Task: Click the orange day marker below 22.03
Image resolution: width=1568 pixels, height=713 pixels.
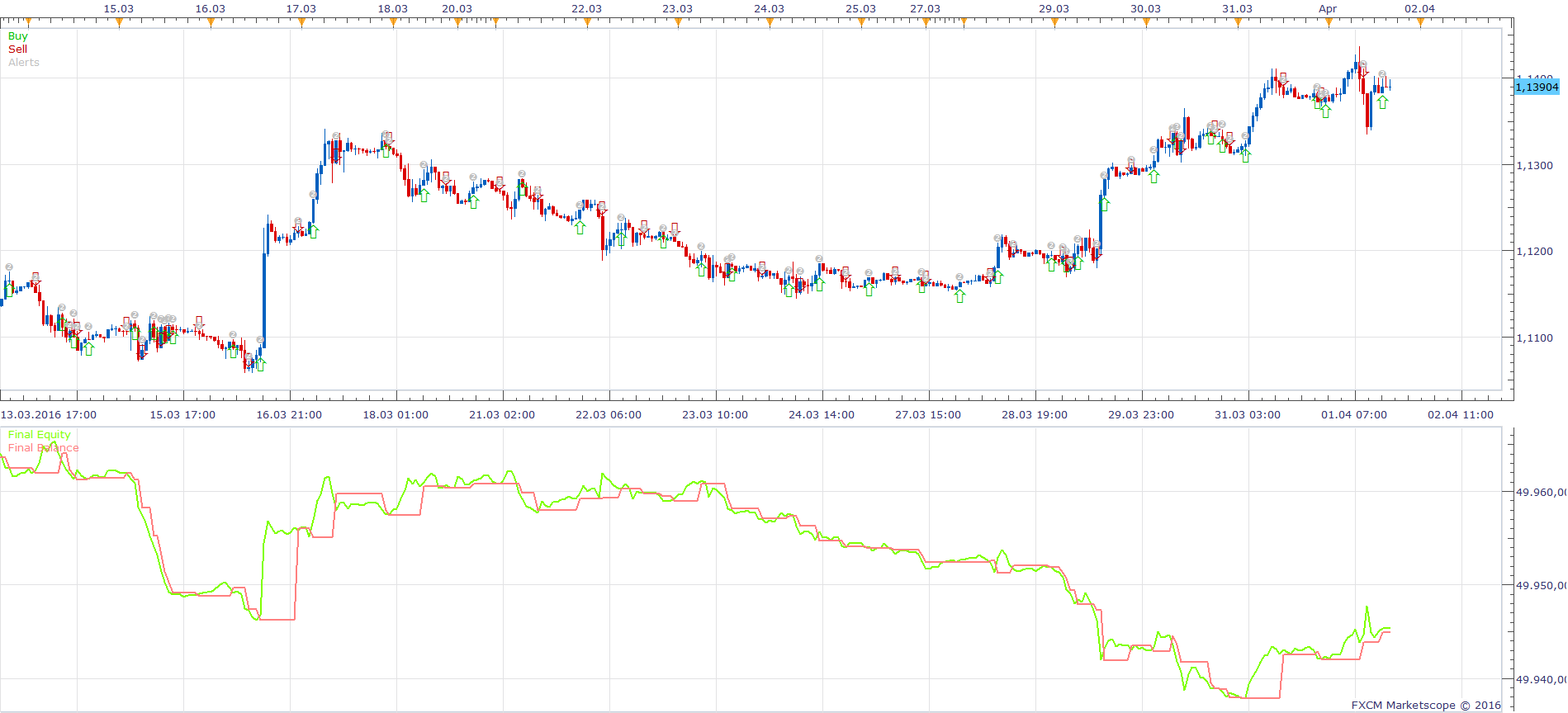Action: pyautogui.click(x=587, y=23)
